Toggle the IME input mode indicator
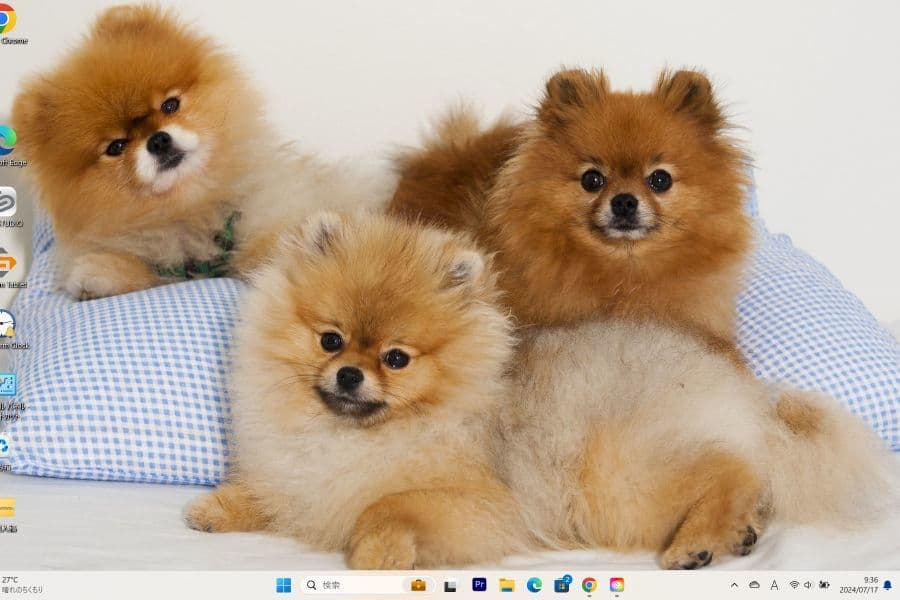Image resolution: width=900 pixels, height=600 pixels. click(x=775, y=585)
